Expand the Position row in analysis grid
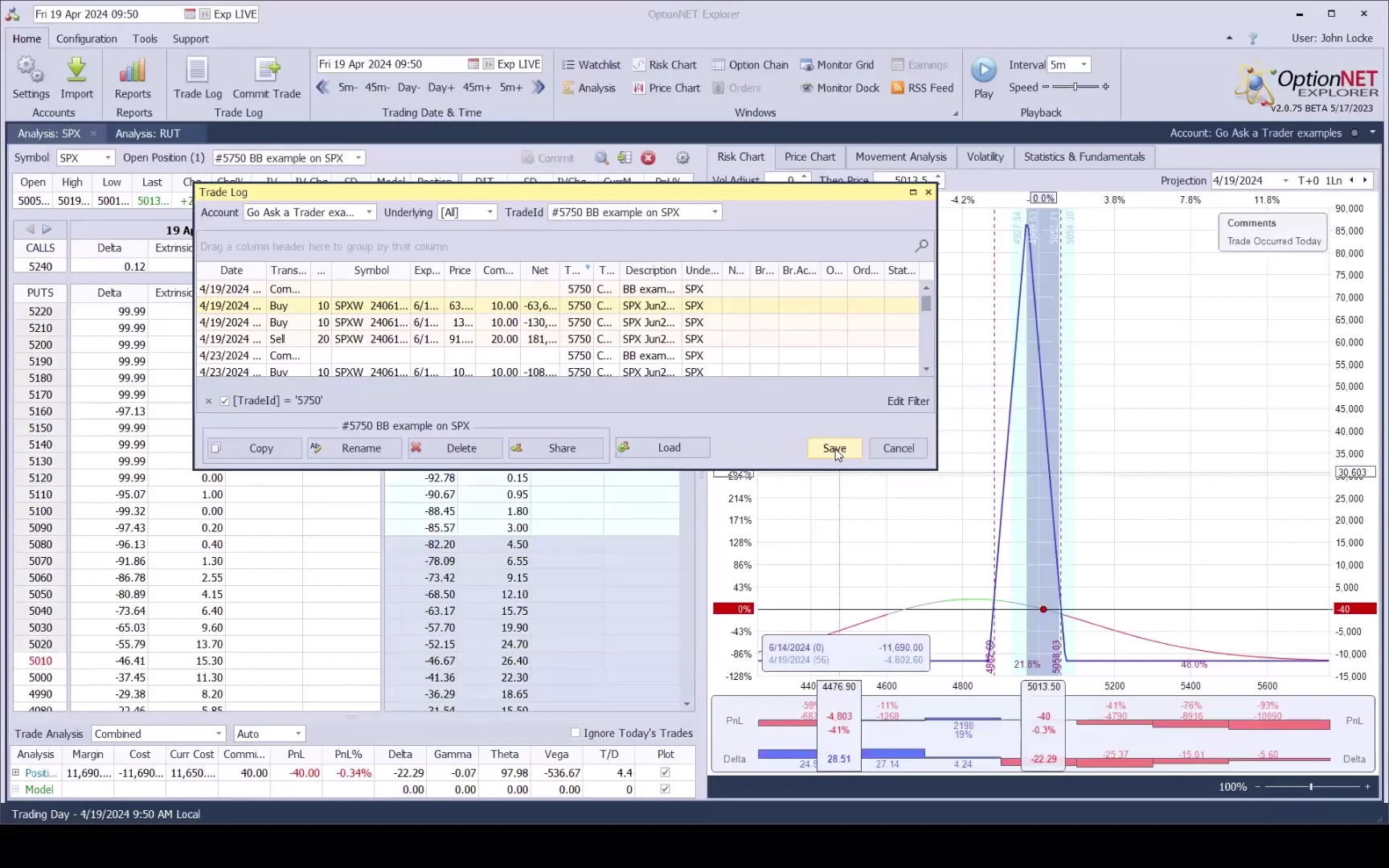The height and width of the screenshot is (868, 1389). tap(15, 772)
